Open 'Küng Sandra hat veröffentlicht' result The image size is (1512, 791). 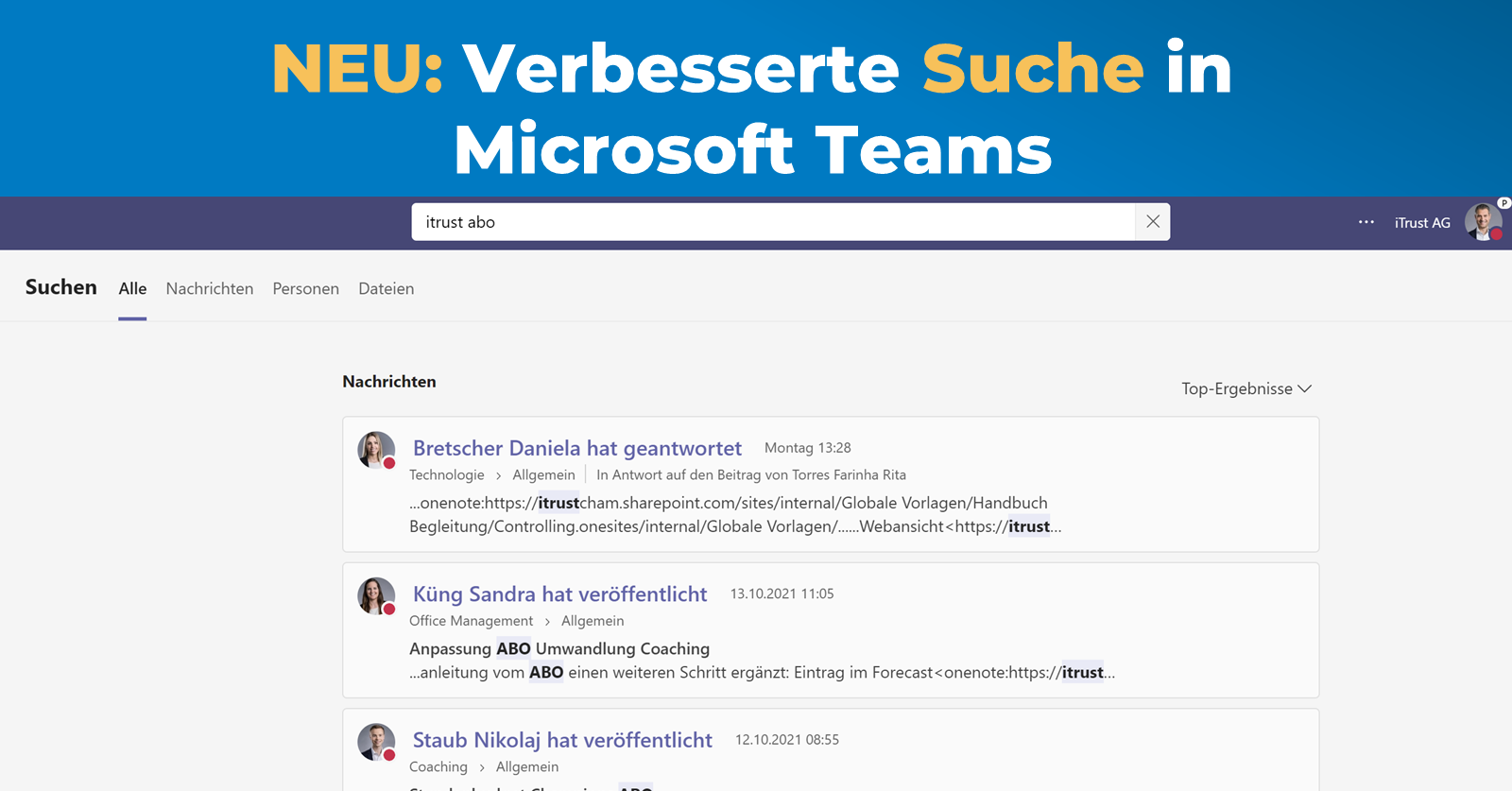[x=559, y=593]
